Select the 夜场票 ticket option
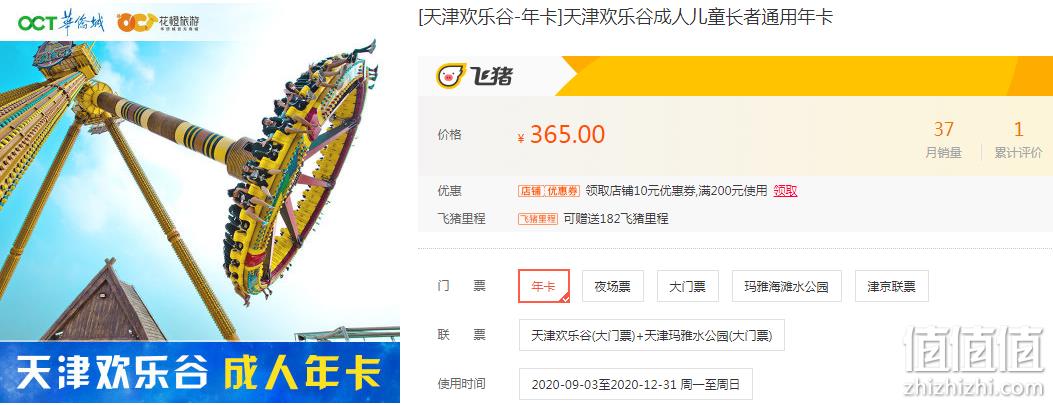 [612, 286]
